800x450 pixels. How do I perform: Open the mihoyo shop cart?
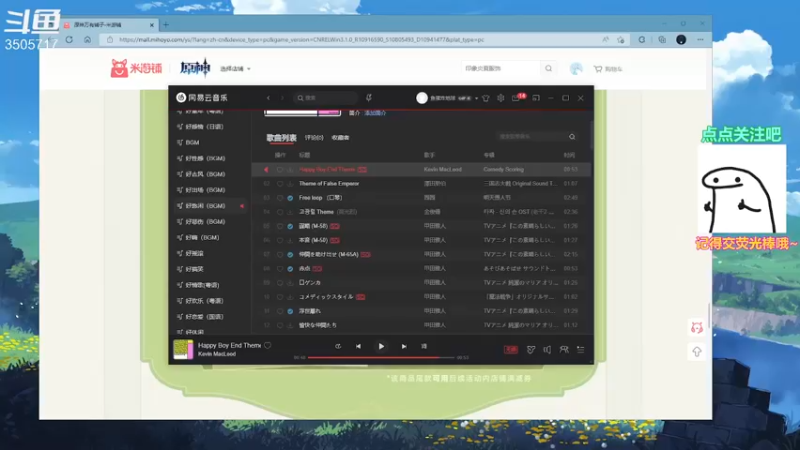coord(608,69)
